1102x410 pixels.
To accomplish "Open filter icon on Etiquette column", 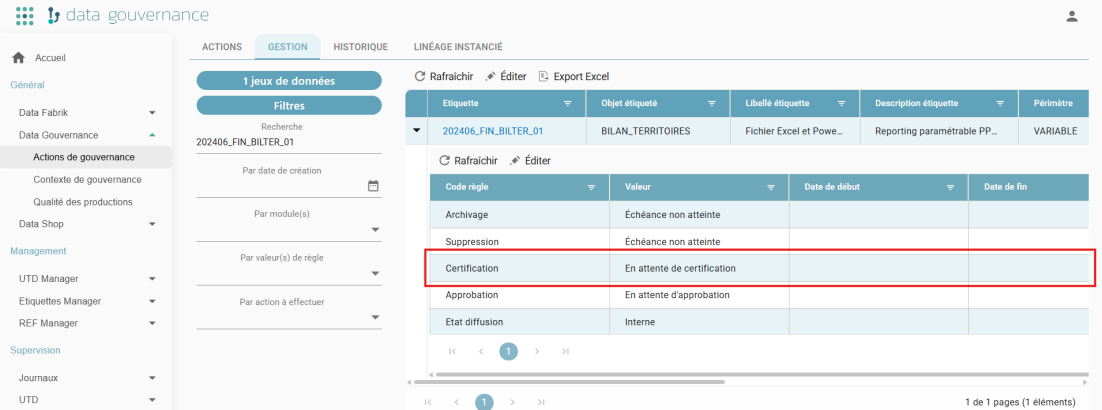I will pyautogui.click(x=568, y=103).
